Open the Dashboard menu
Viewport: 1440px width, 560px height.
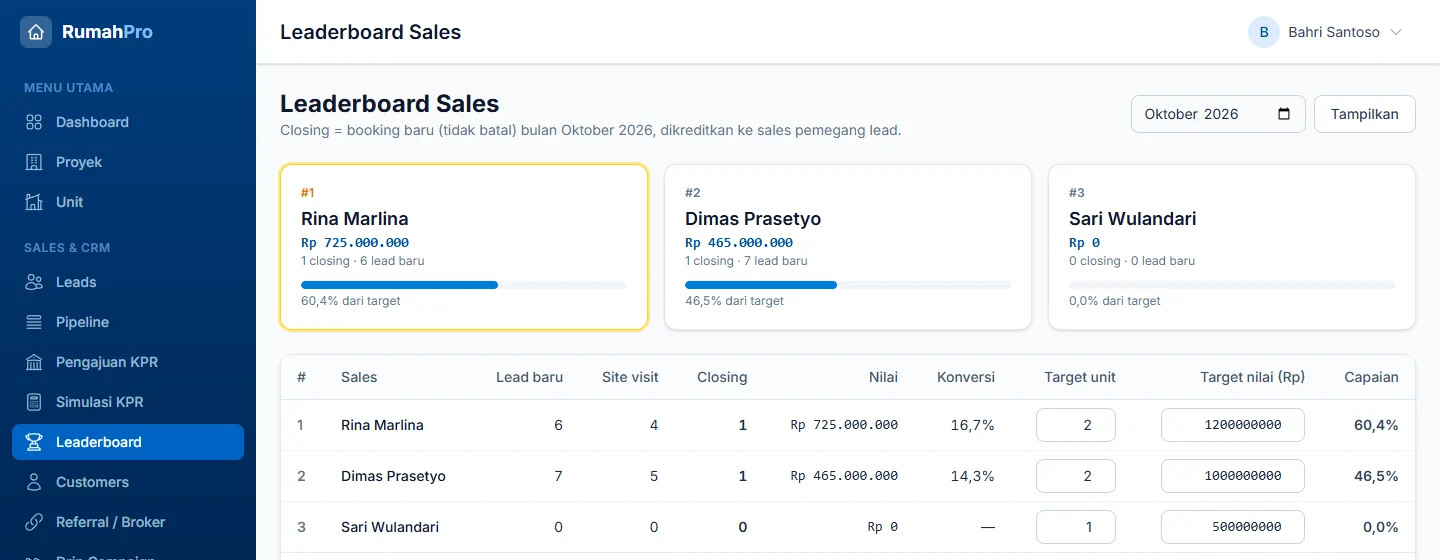pos(128,122)
